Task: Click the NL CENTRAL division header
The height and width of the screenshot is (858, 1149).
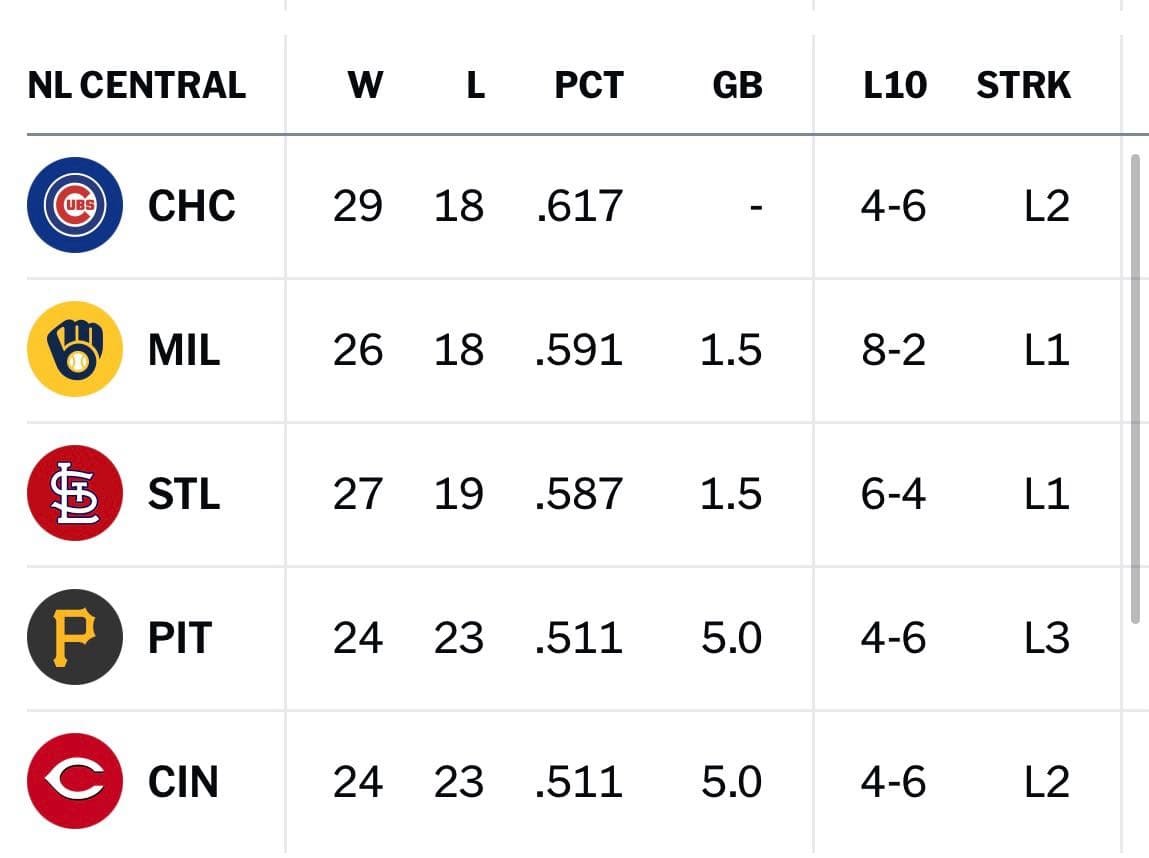Action: pyautogui.click(x=137, y=85)
